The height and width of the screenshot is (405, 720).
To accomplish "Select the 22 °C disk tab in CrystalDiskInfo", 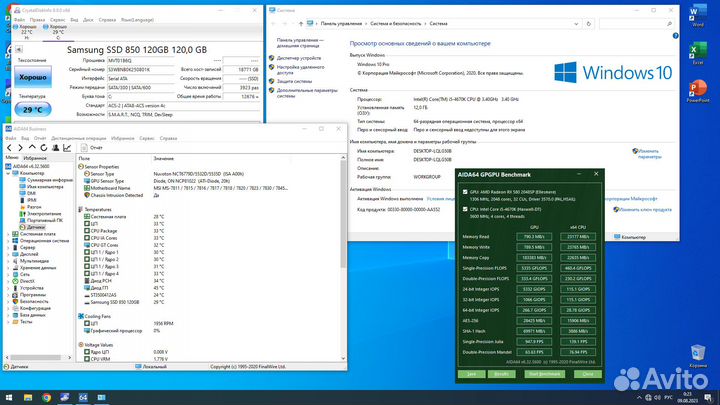I will 27,32.
